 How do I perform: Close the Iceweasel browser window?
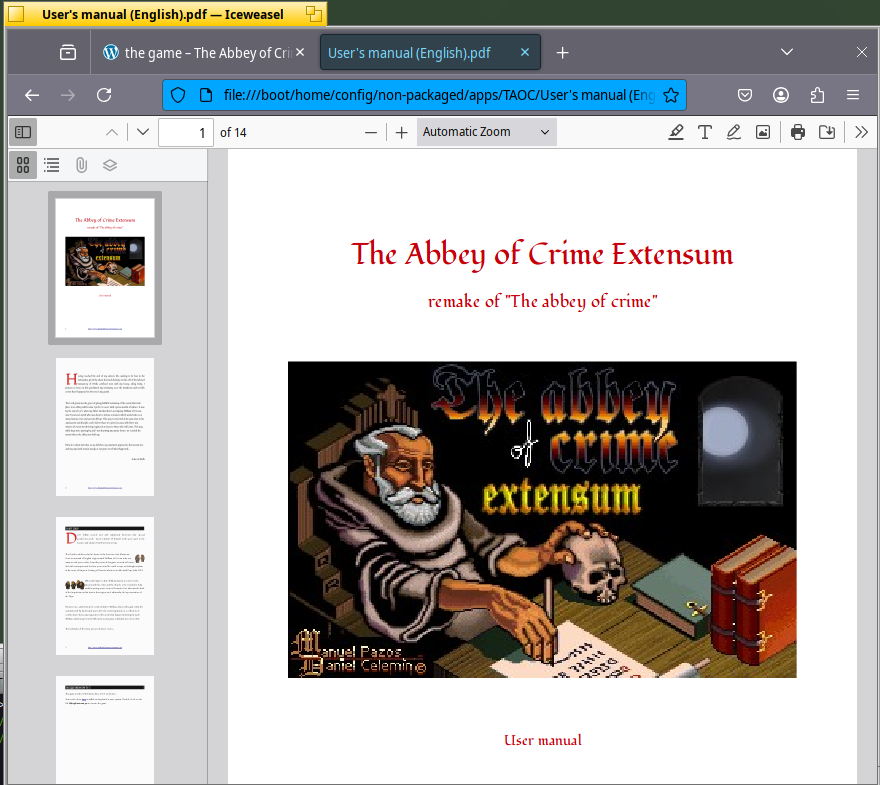coord(861,52)
